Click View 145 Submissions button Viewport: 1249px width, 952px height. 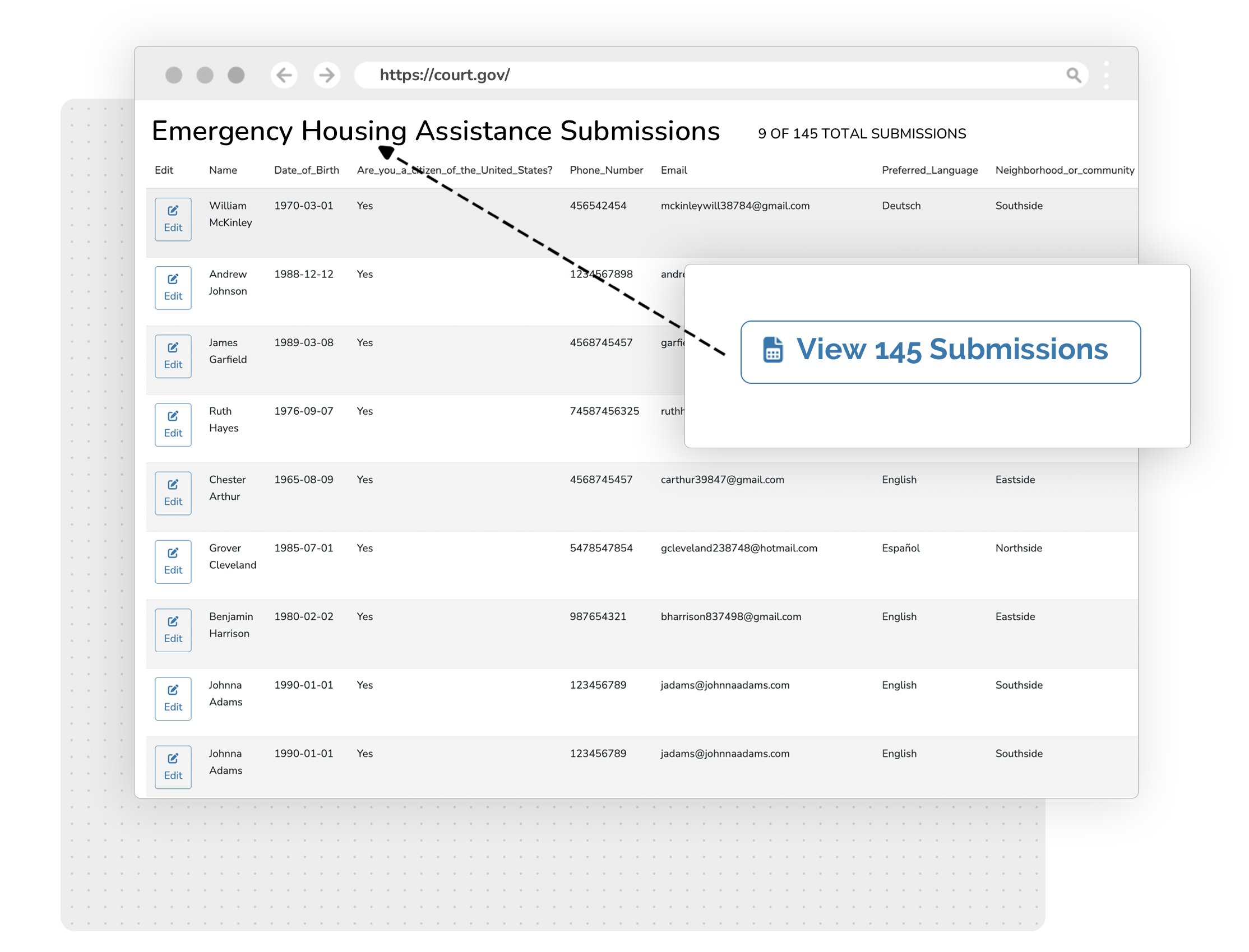940,352
